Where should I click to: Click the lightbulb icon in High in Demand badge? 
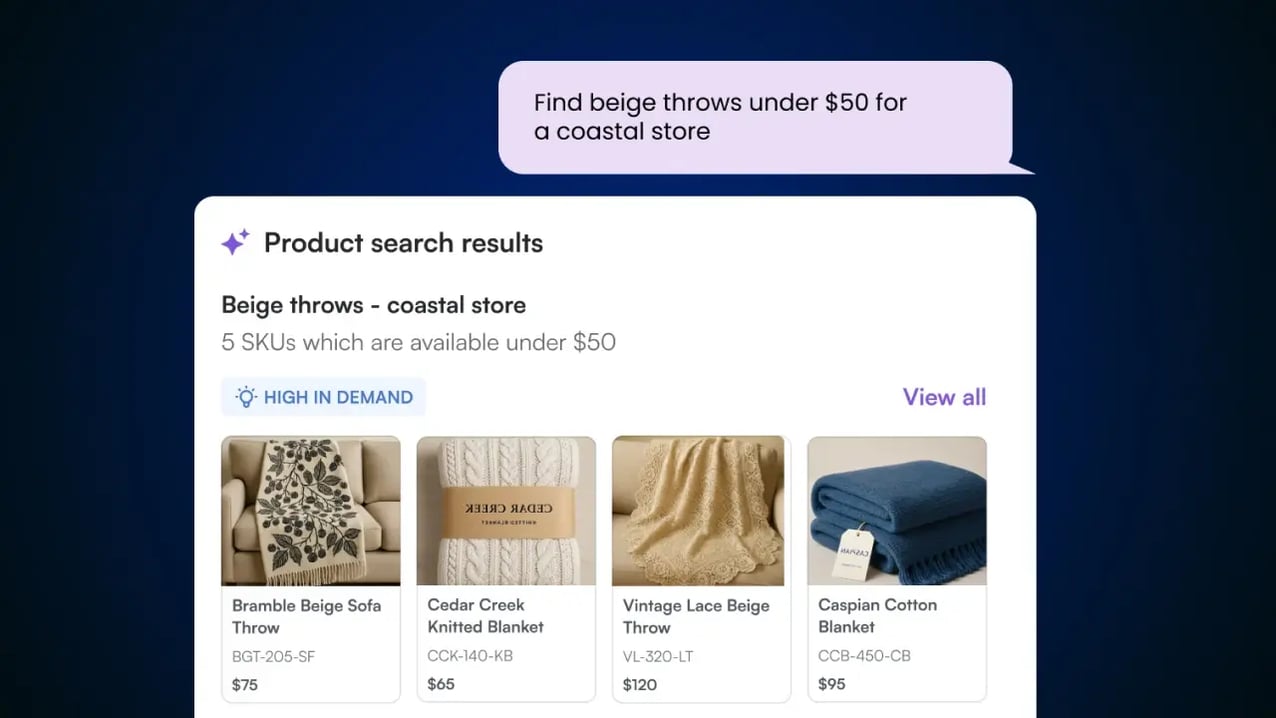246,397
